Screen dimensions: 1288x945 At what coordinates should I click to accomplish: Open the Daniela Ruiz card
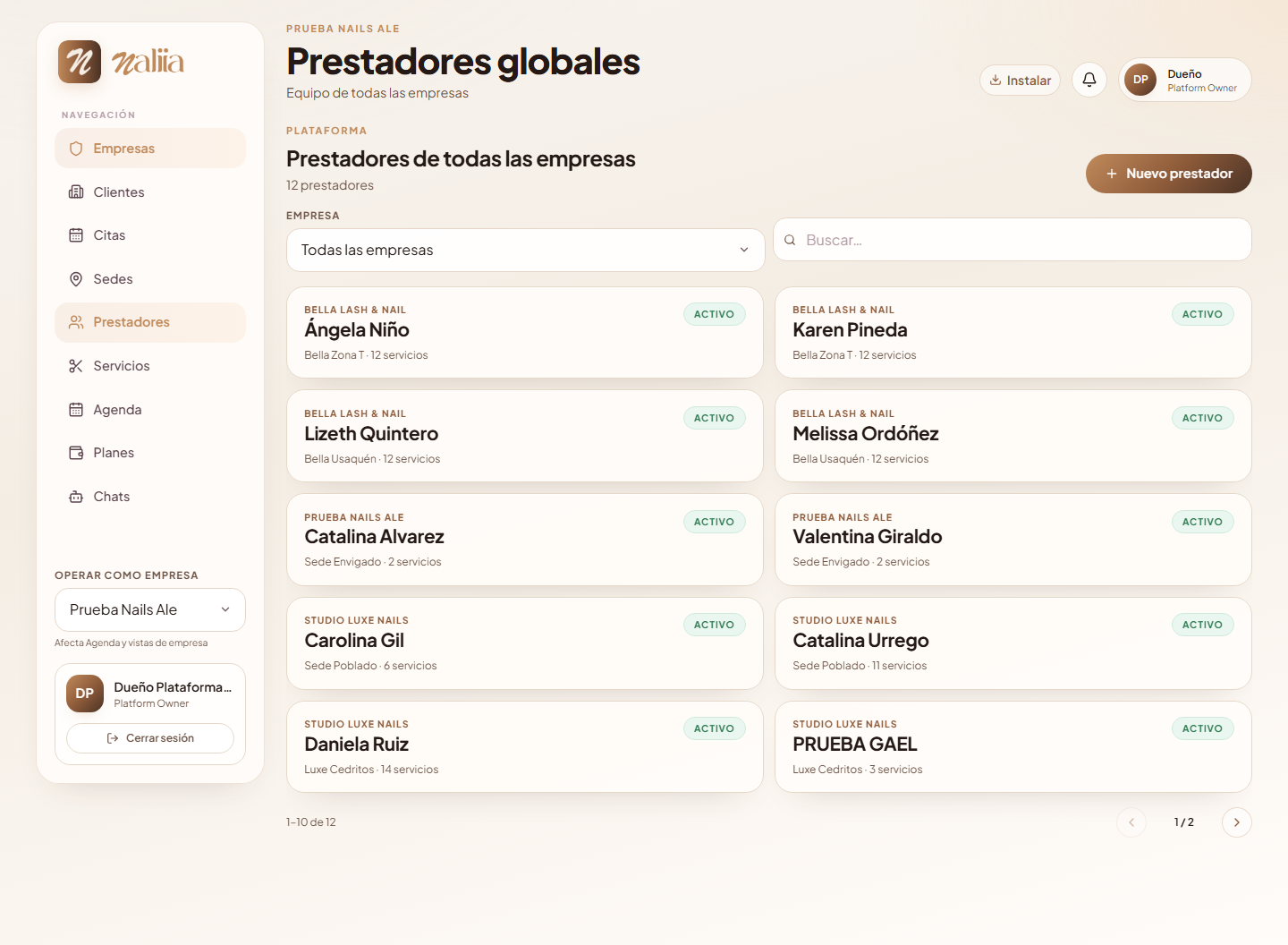525,747
